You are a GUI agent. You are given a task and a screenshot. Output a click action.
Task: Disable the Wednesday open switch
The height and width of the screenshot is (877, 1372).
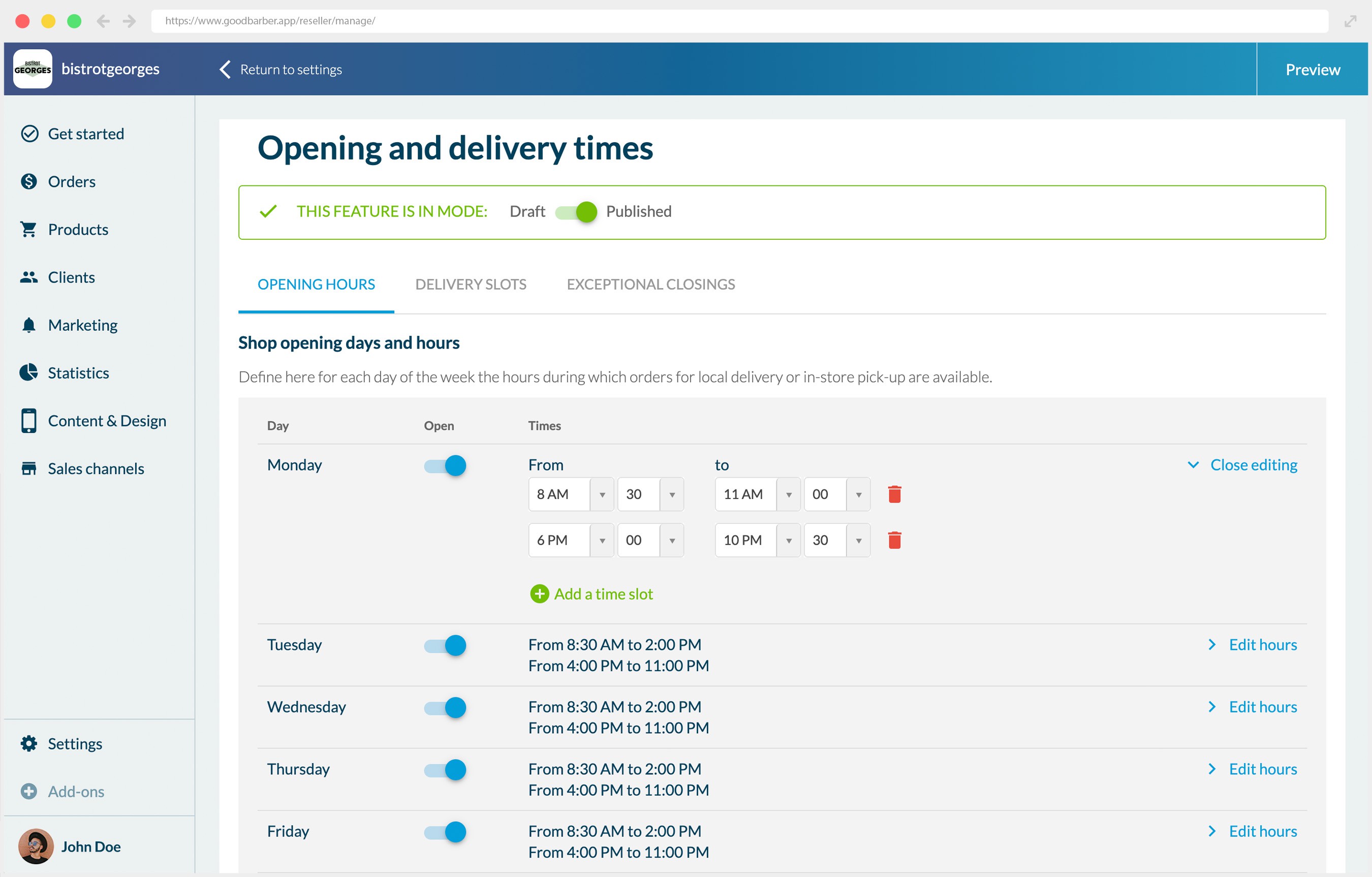(x=445, y=708)
